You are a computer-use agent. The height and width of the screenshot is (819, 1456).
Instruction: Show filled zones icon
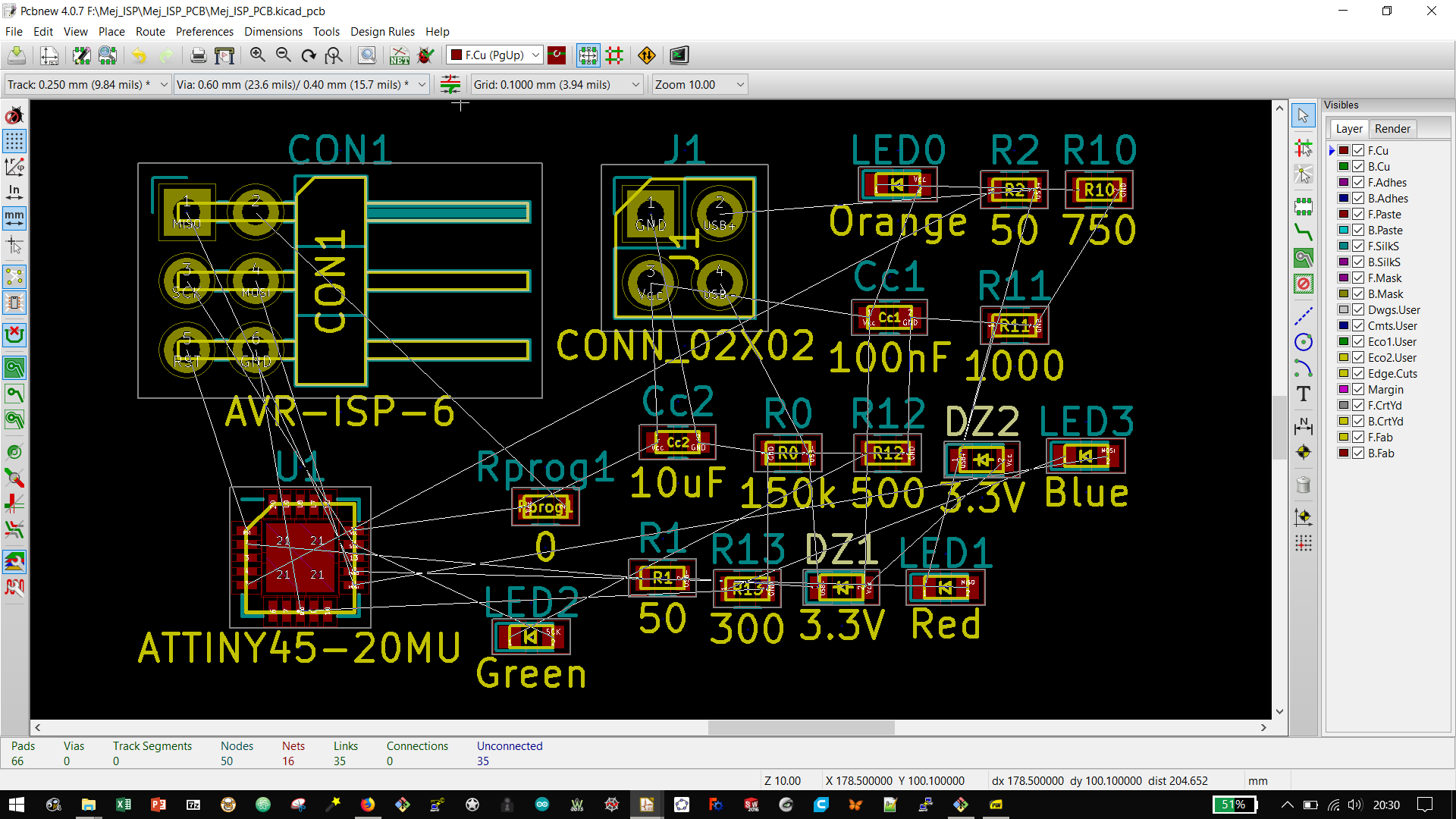pyautogui.click(x=14, y=368)
